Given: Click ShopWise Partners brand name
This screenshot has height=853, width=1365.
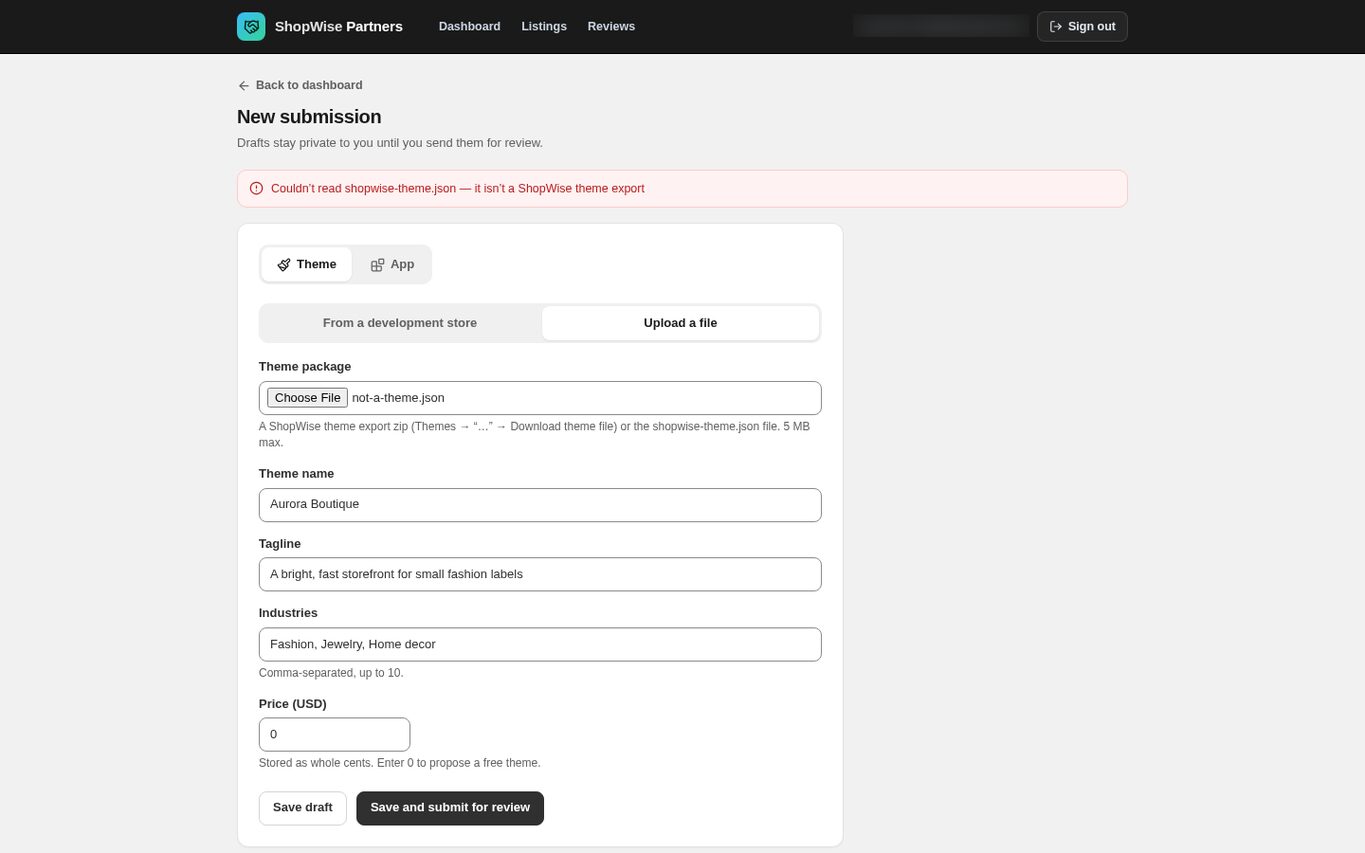Looking at the screenshot, I should pyautogui.click(x=339, y=27).
